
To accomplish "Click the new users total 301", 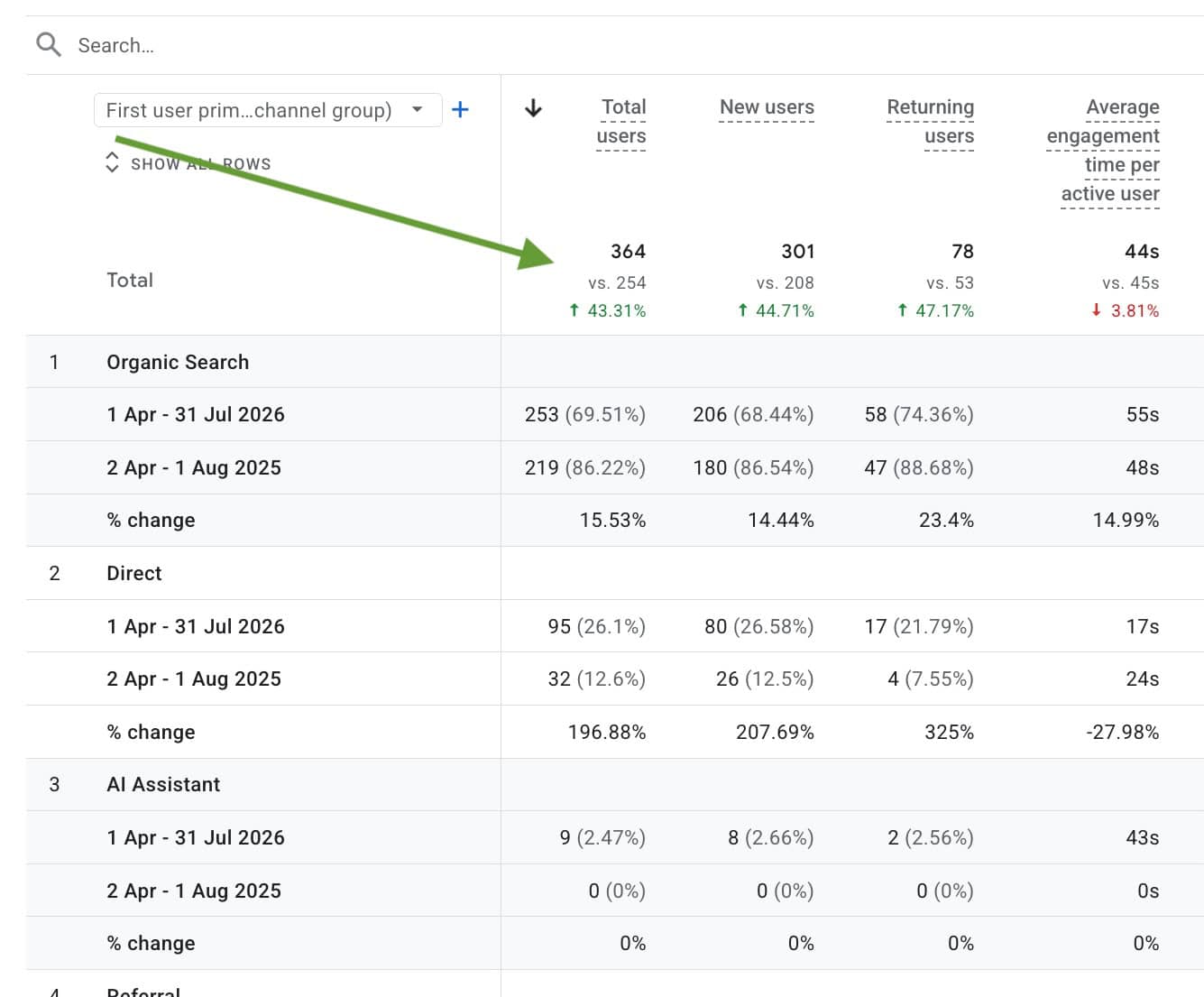I will 797,251.
